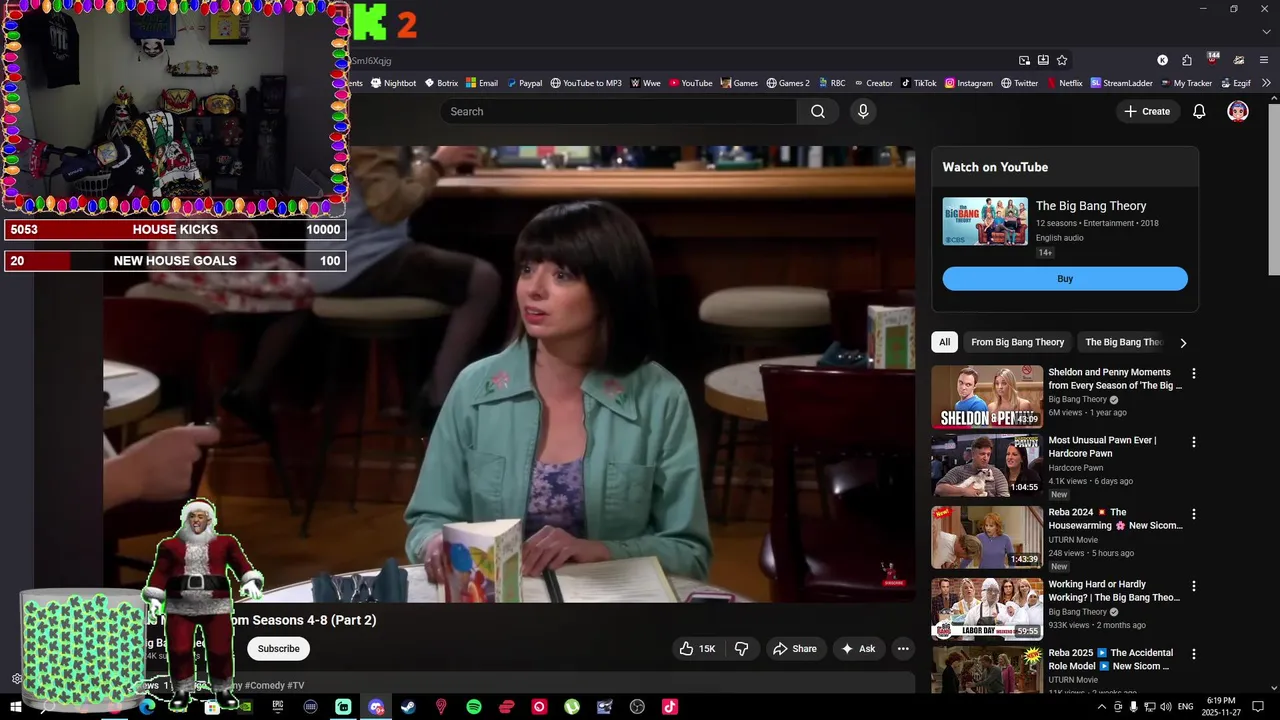Open Most Unusual Pawn Ever video title

pos(1102,447)
